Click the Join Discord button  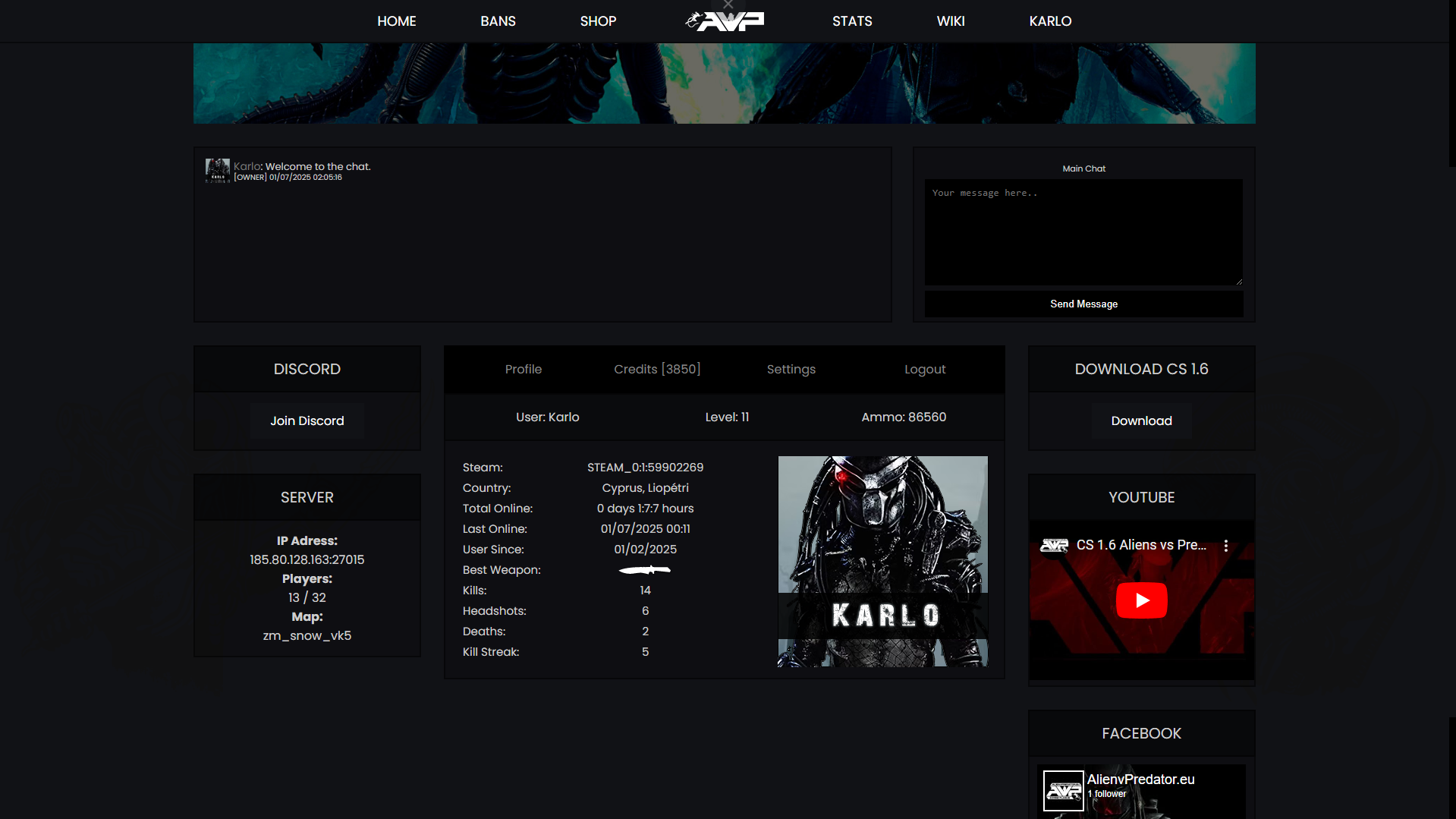[307, 421]
